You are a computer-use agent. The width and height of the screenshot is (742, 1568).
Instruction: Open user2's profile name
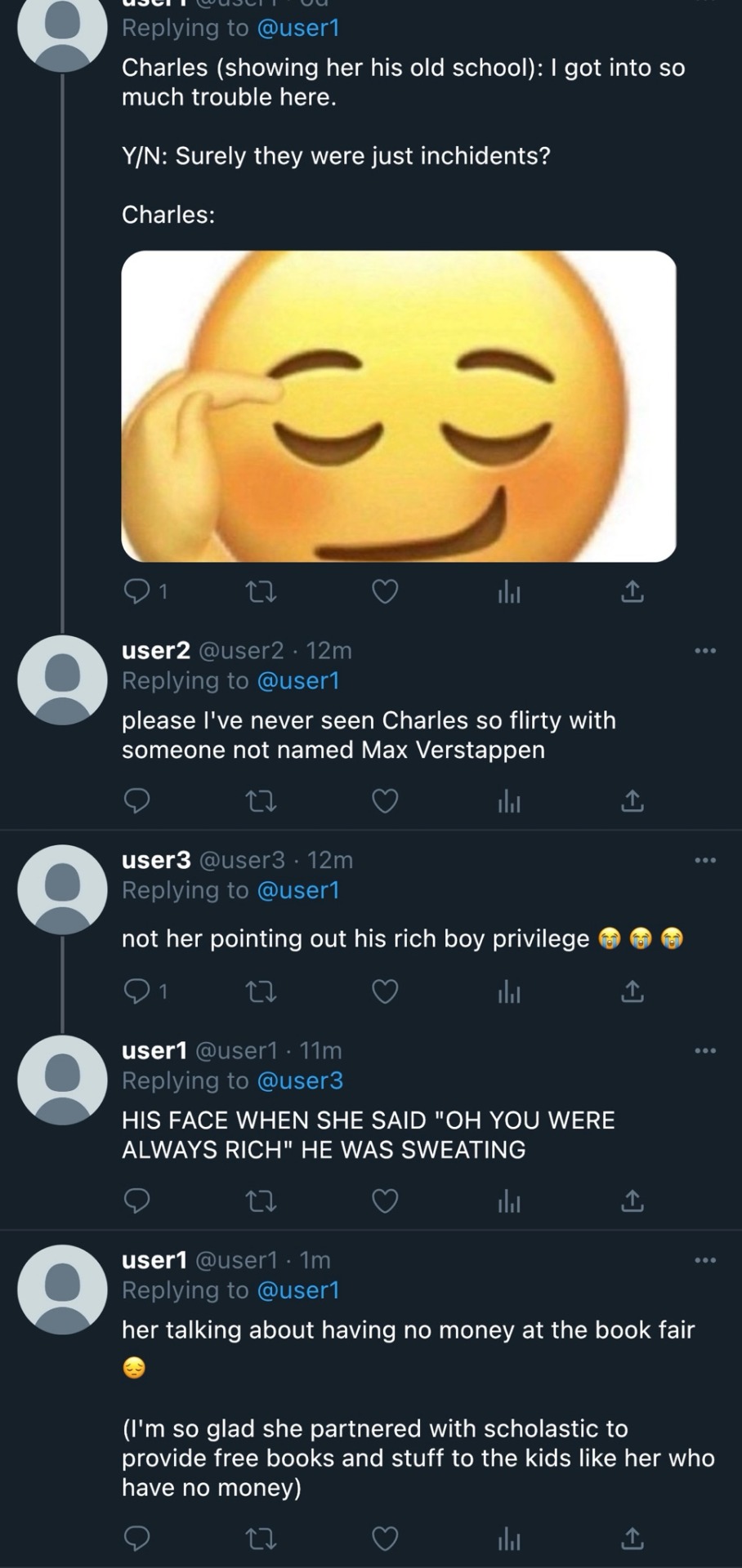[x=156, y=651]
